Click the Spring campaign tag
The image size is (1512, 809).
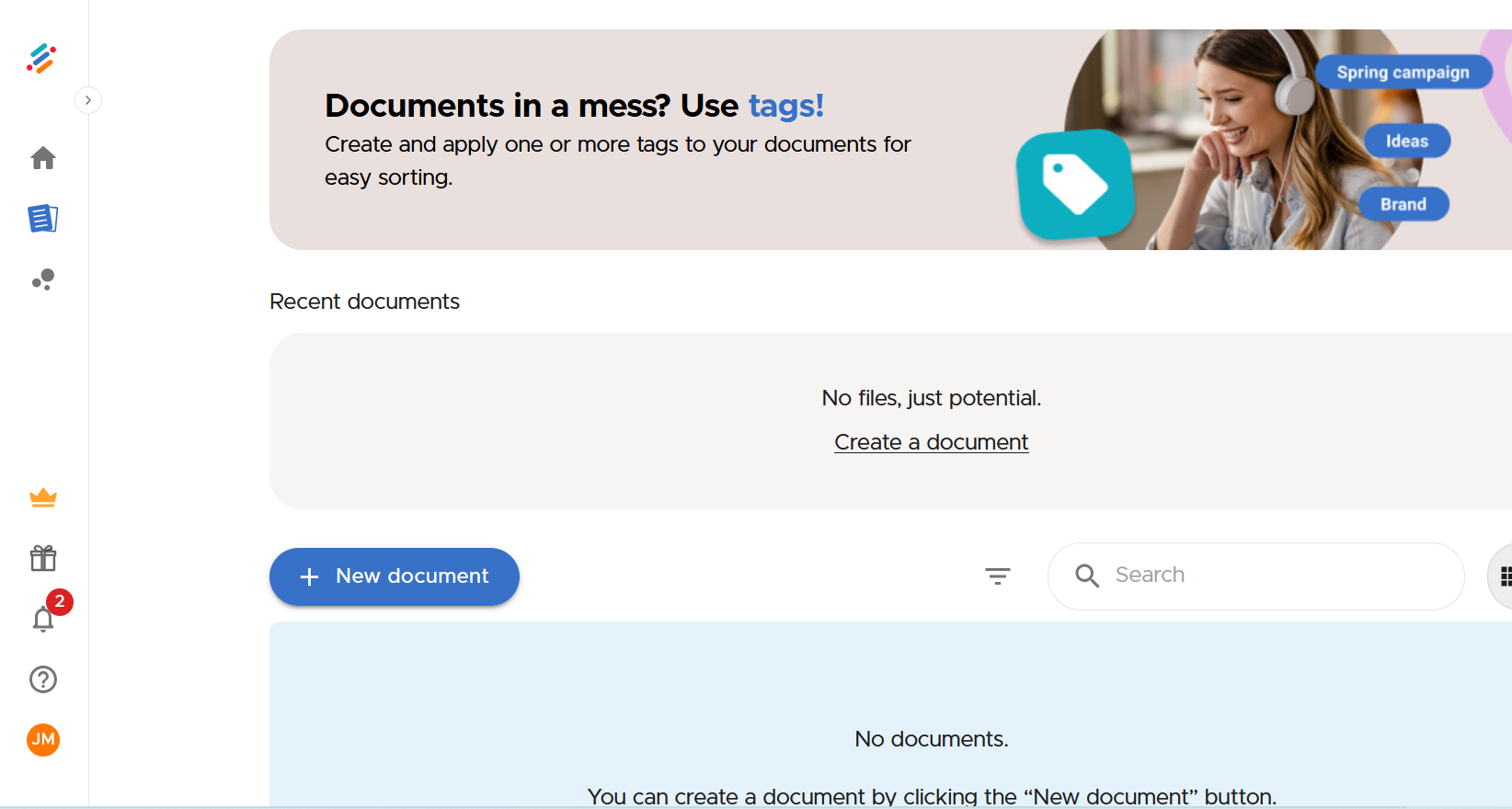(x=1403, y=73)
